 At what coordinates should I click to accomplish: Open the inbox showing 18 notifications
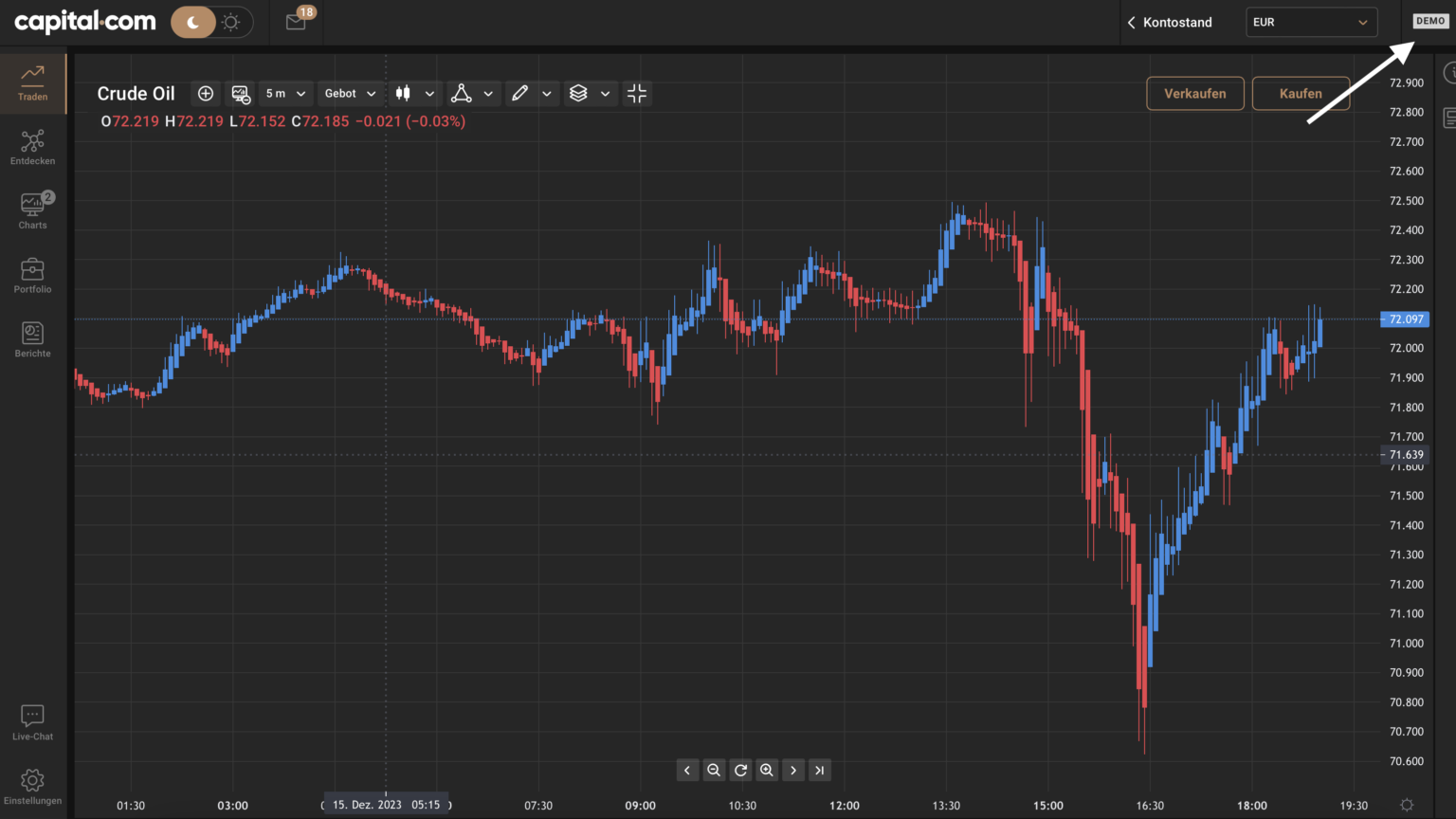(295, 21)
